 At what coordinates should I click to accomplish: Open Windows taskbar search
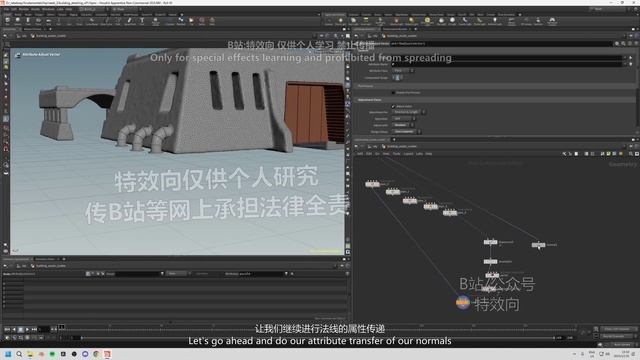19,354
